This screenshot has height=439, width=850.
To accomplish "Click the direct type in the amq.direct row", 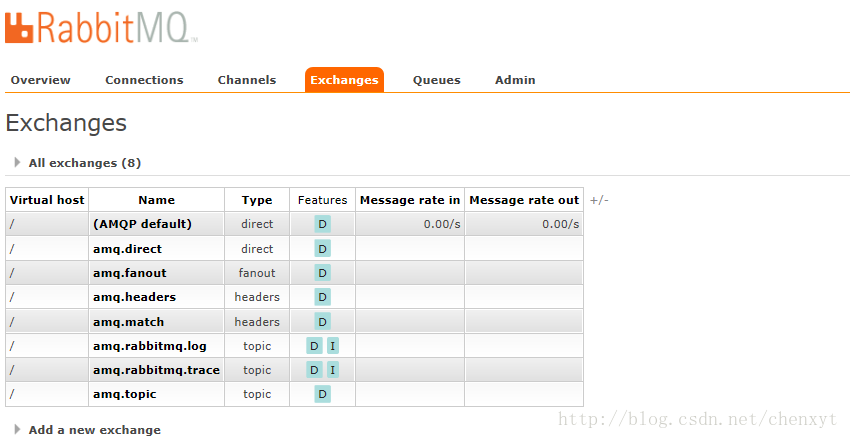I will click(x=257, y=249).
